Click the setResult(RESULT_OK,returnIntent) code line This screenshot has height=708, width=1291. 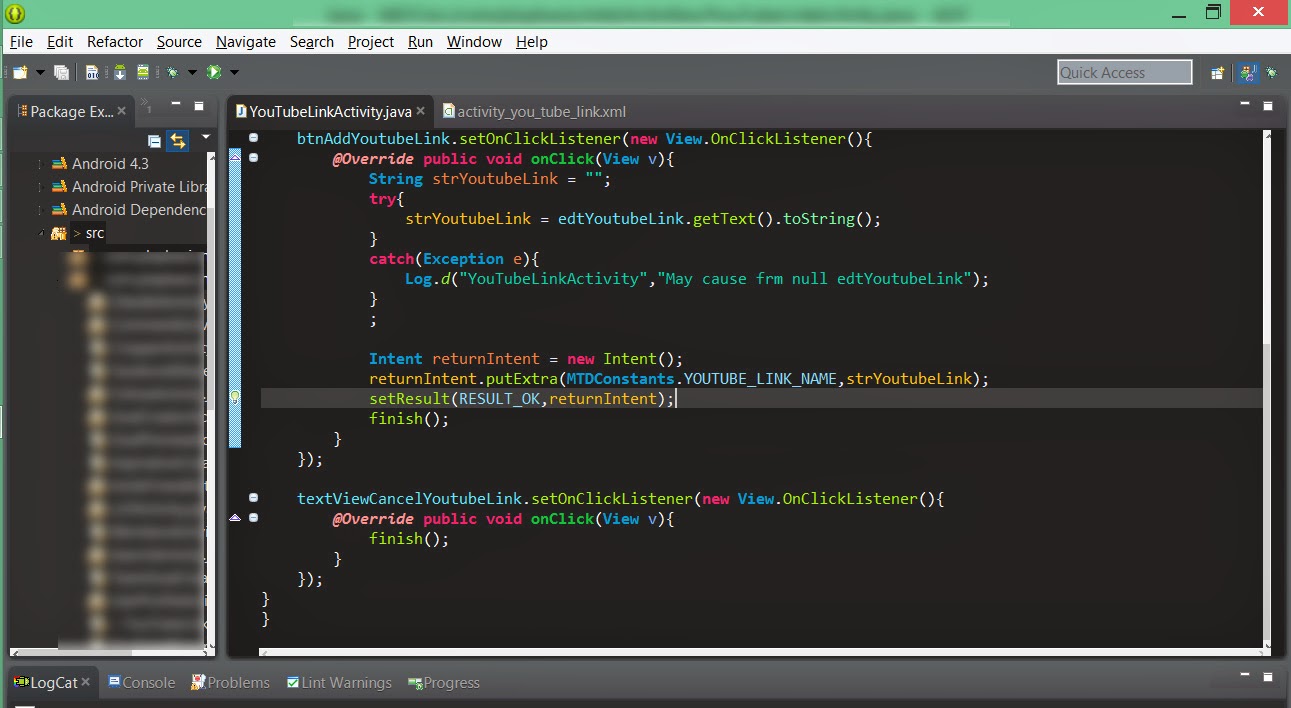click(x=522, y=398)
